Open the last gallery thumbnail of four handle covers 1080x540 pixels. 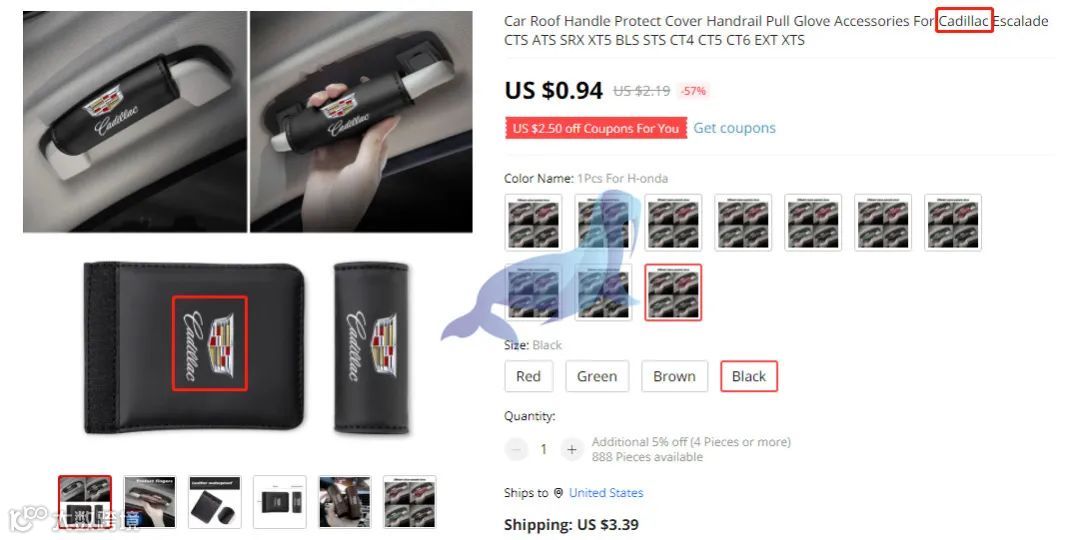tap(410, 502)
